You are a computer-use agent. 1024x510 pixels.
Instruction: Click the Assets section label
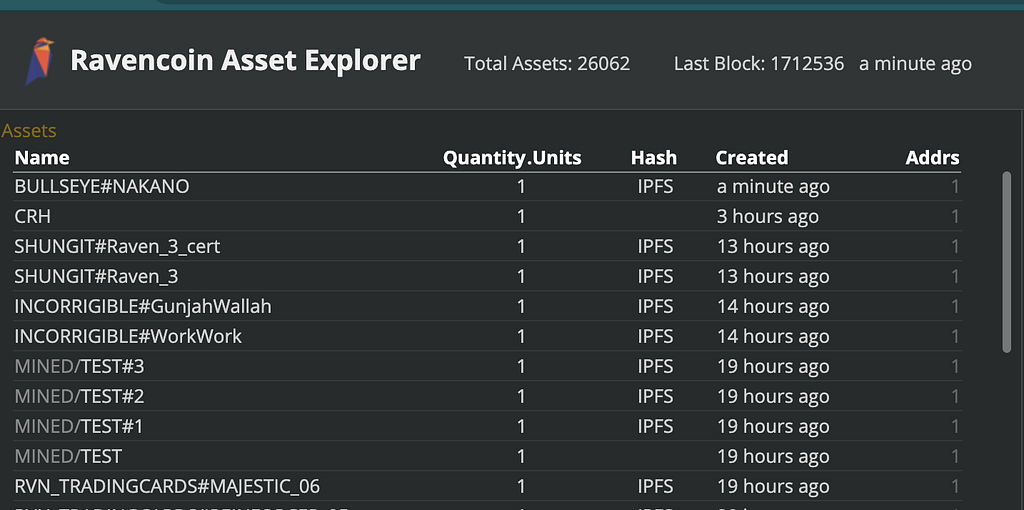tap(29, 131)
